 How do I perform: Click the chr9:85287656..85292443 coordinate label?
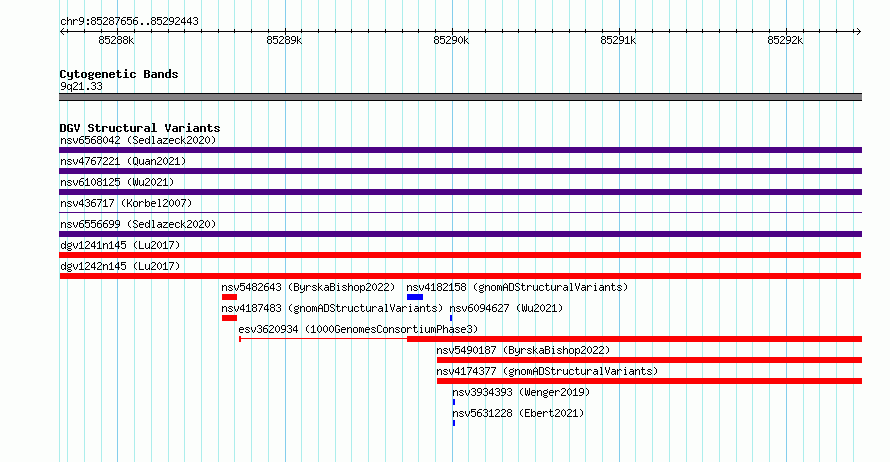[129, 21]
